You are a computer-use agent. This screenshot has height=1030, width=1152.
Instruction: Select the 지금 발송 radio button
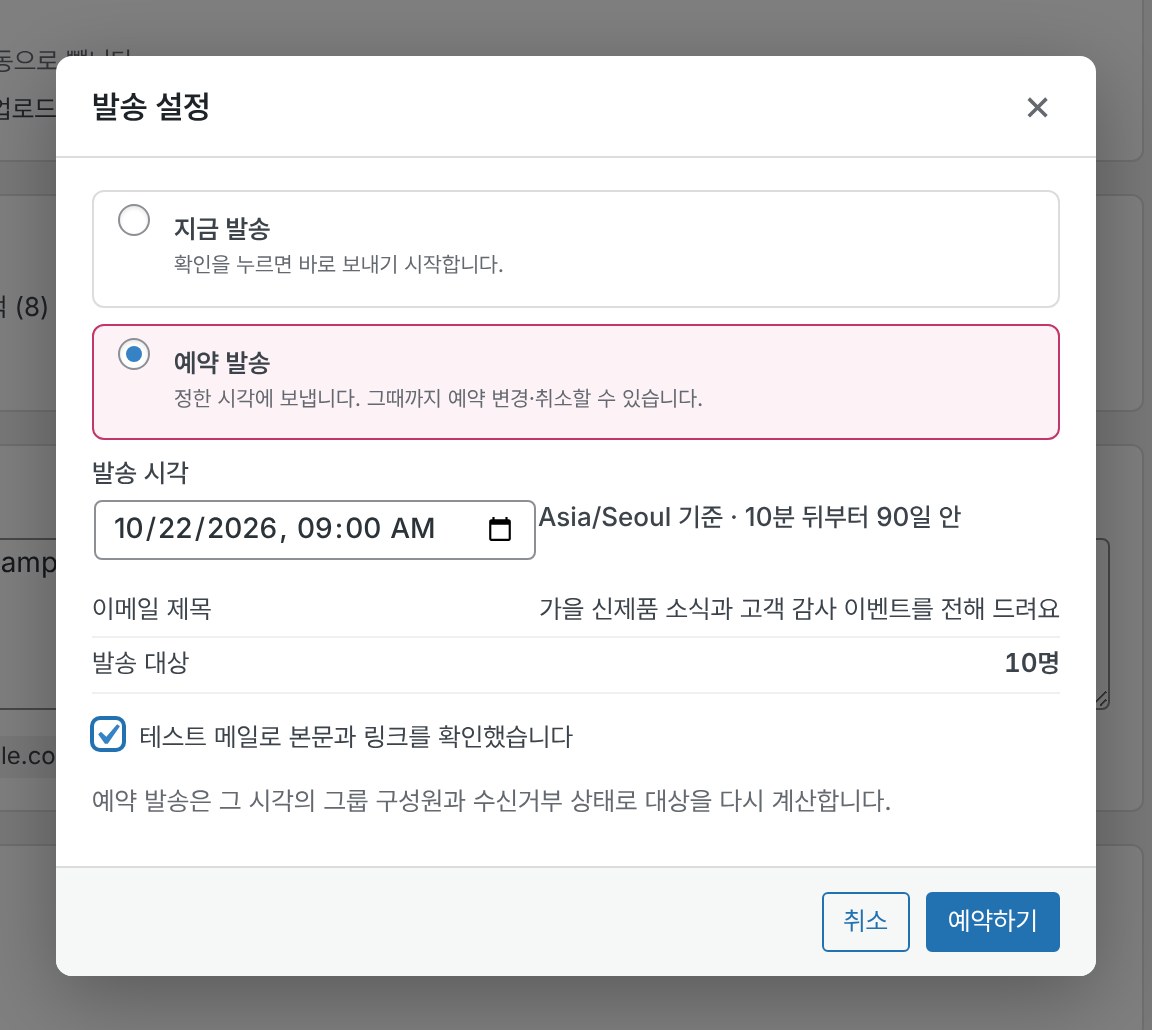(x=134, y=220)
